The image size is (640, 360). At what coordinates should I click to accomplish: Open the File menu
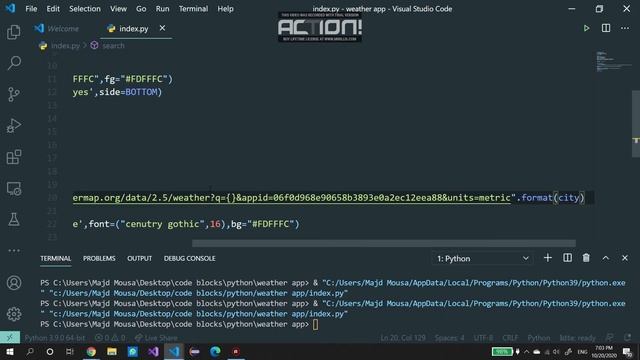click(x=31, y=9)
